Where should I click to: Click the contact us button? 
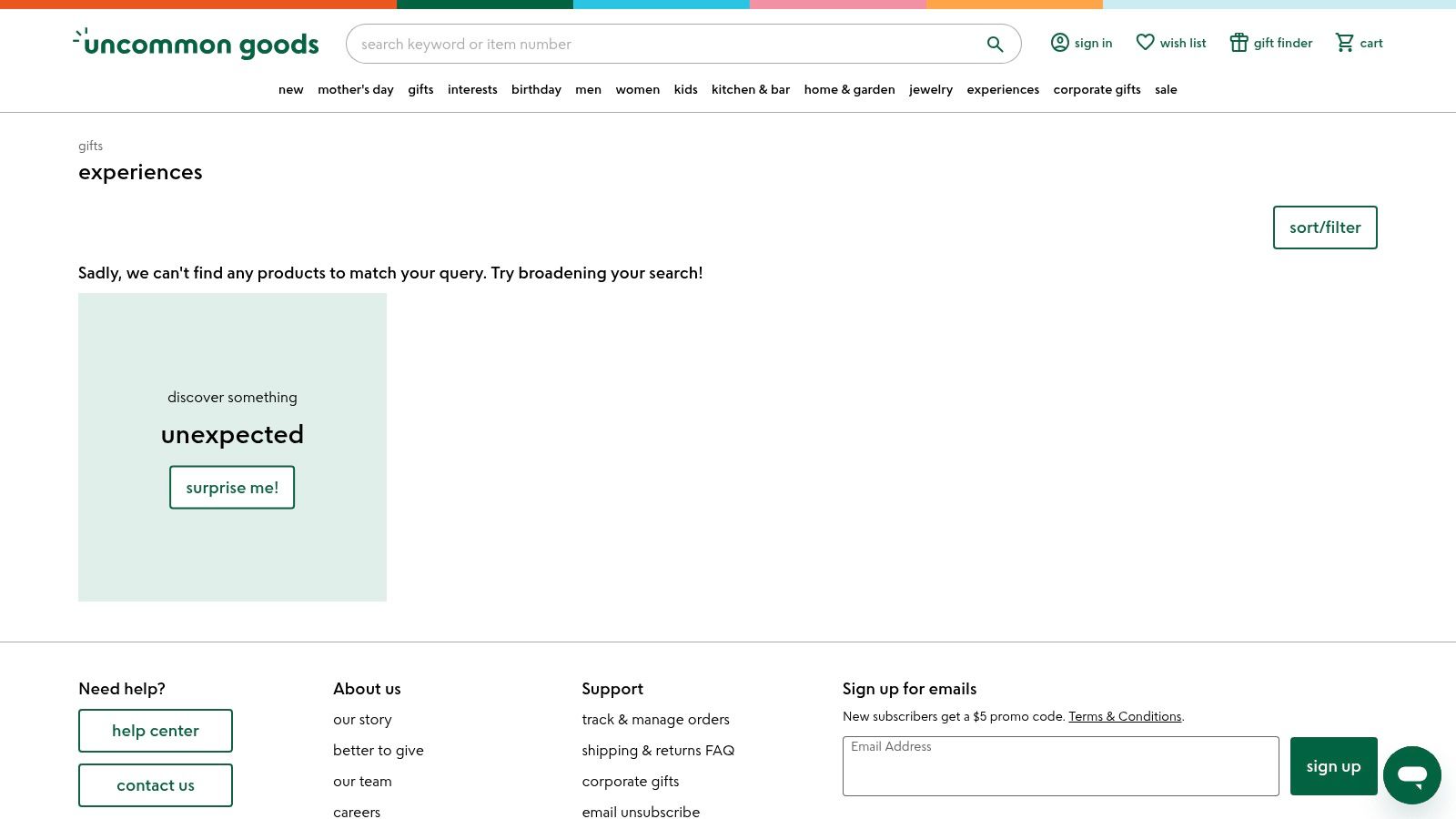(x=156, y=785)
